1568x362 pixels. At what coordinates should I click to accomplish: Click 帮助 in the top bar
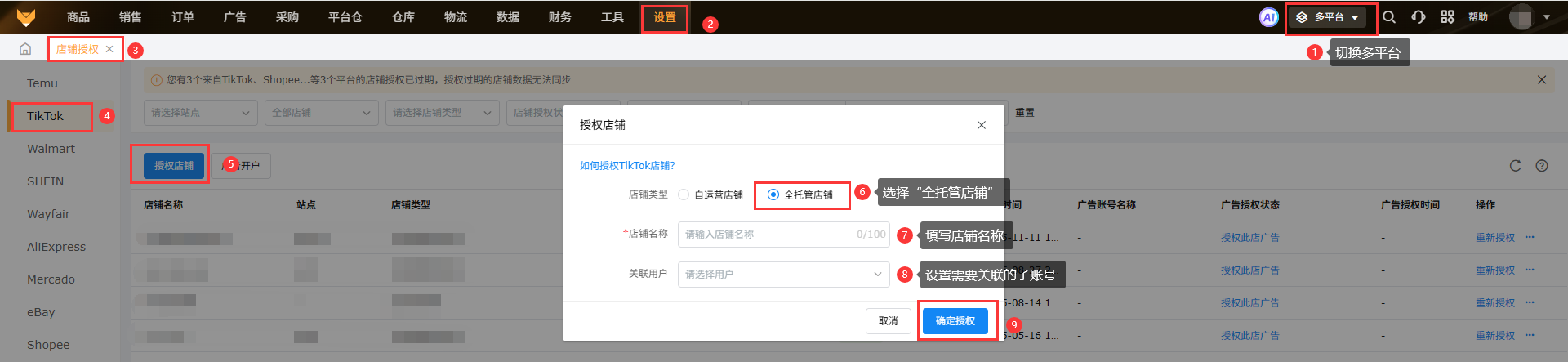point(1478,17)
